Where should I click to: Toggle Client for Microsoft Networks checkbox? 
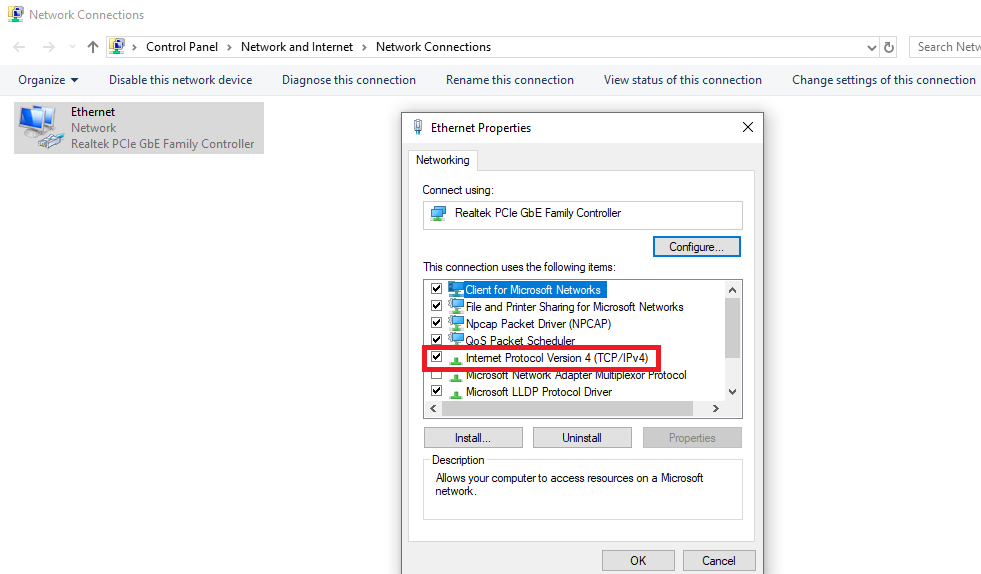click(437, 289)
